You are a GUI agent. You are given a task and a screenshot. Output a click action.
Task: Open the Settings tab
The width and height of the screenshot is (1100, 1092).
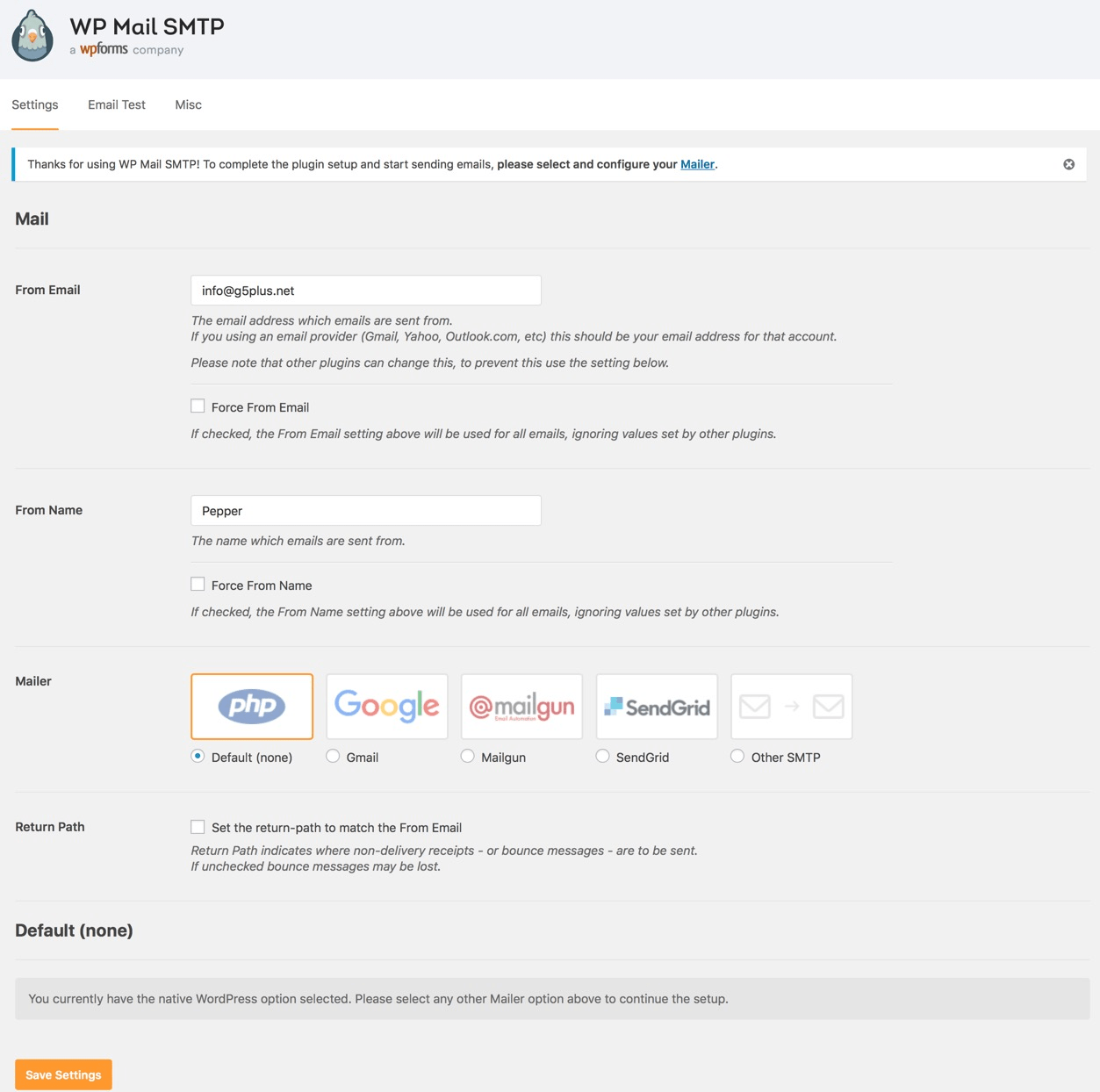35,104
